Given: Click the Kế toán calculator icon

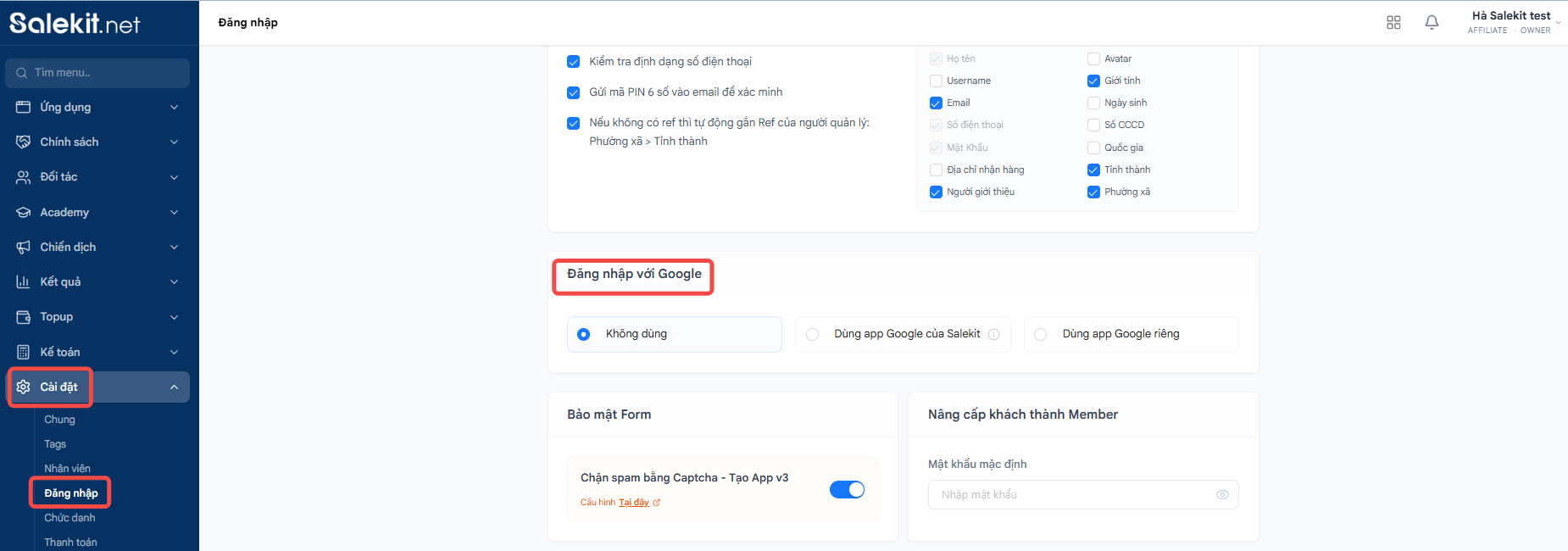Looking at the screenshot, I should [23, 352].
